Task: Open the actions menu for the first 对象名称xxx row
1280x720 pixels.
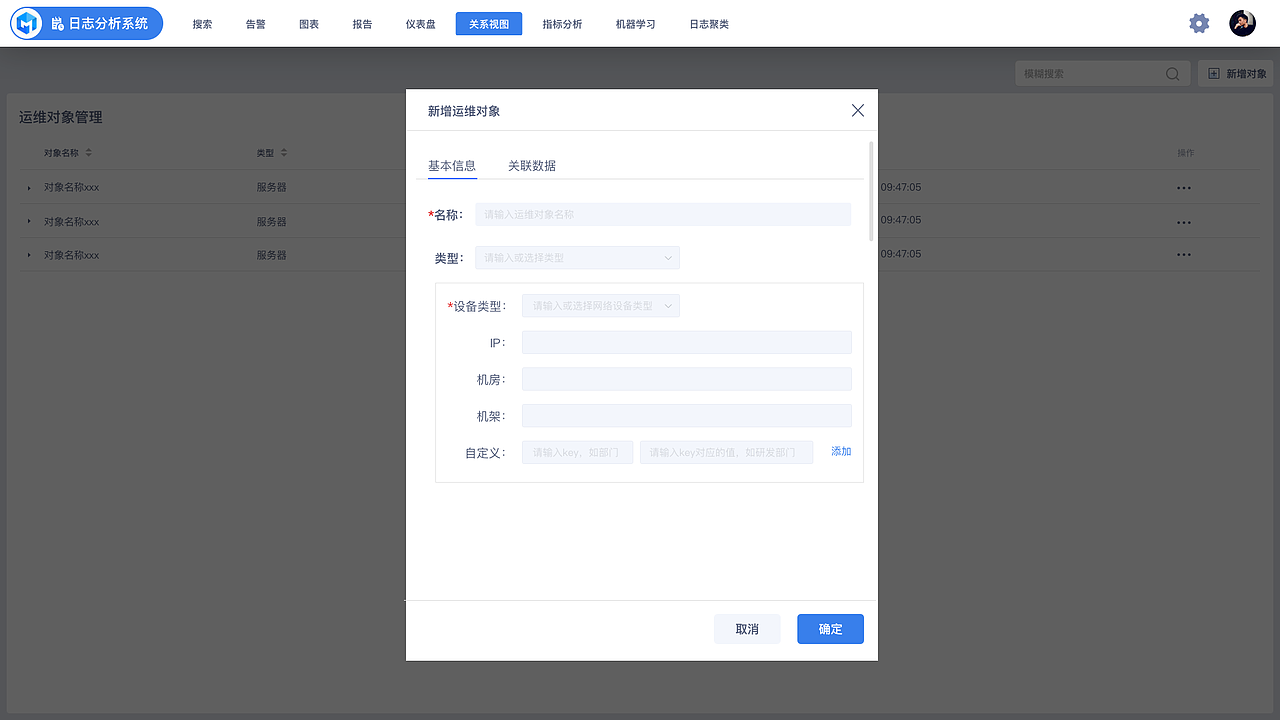Action: (1184, 187)
